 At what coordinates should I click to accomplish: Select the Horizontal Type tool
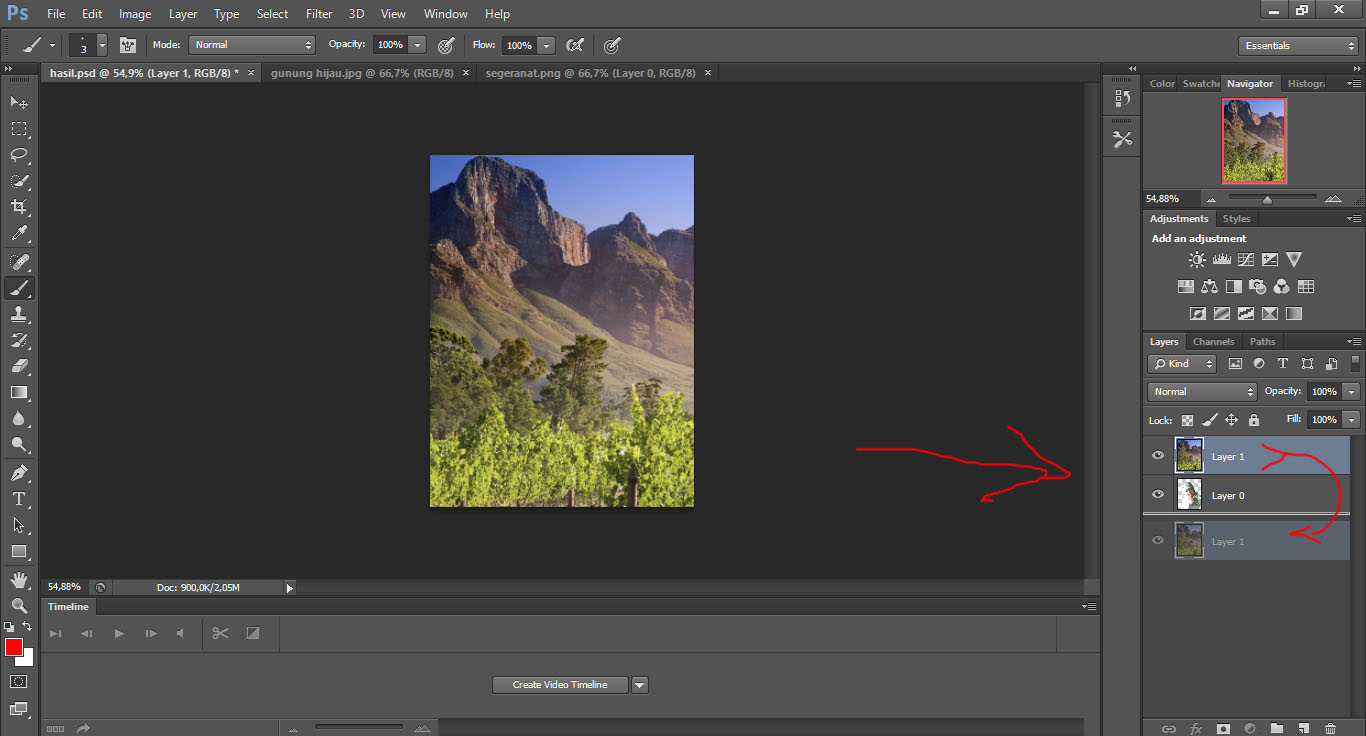(19, 499)
